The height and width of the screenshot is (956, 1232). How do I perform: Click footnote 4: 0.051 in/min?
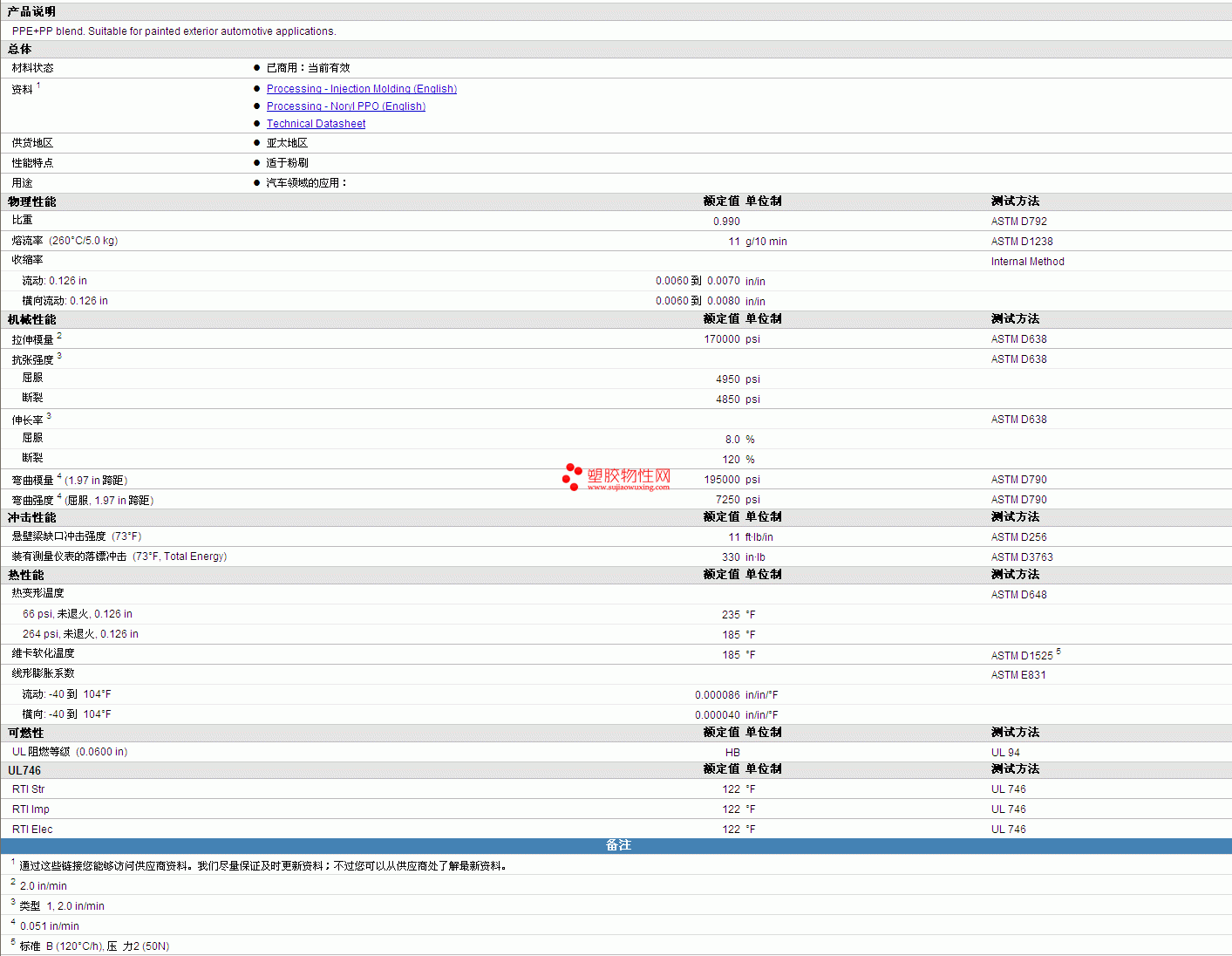coord(49,926)
